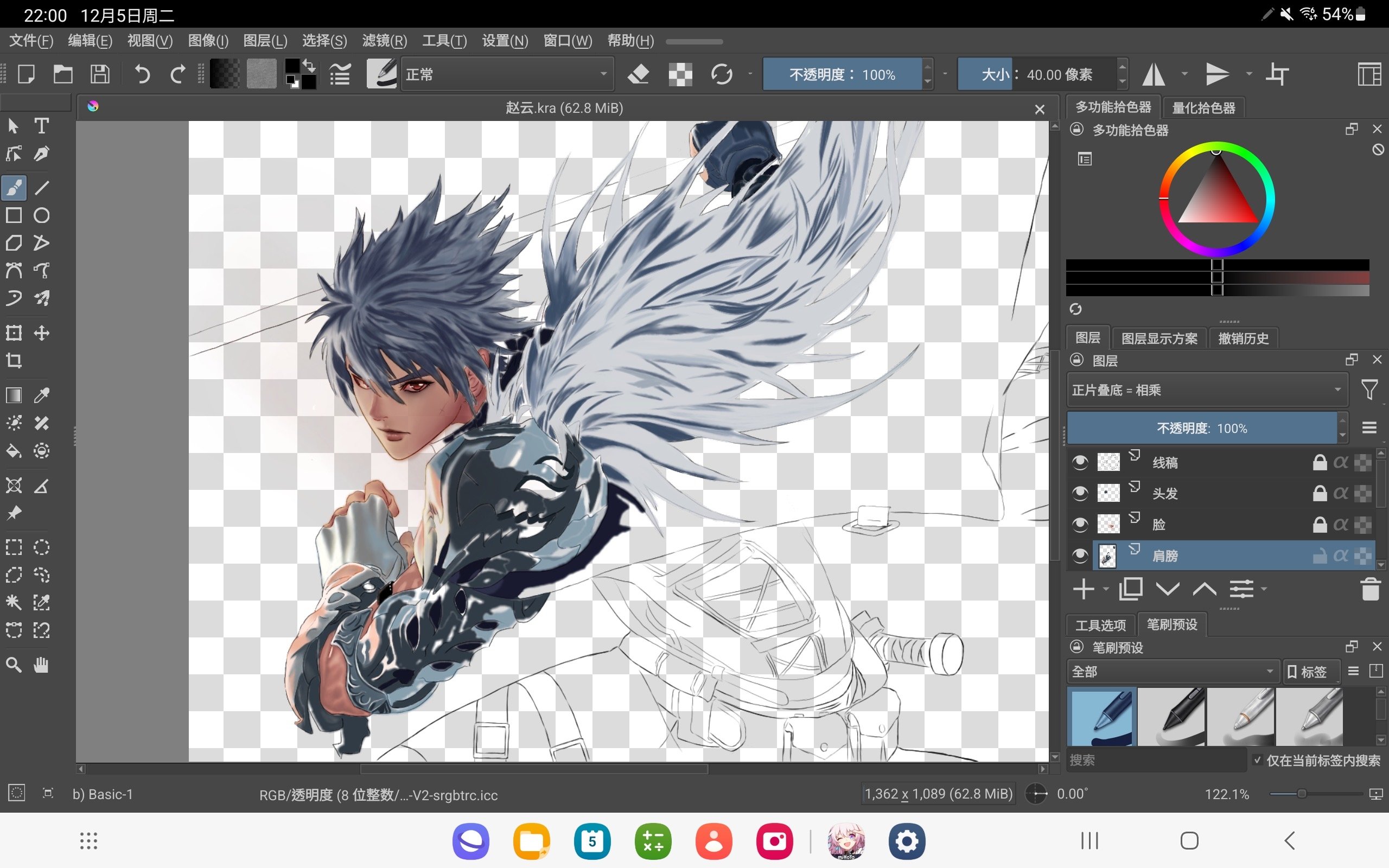Pick a color on hue ring

[1217, 199]
